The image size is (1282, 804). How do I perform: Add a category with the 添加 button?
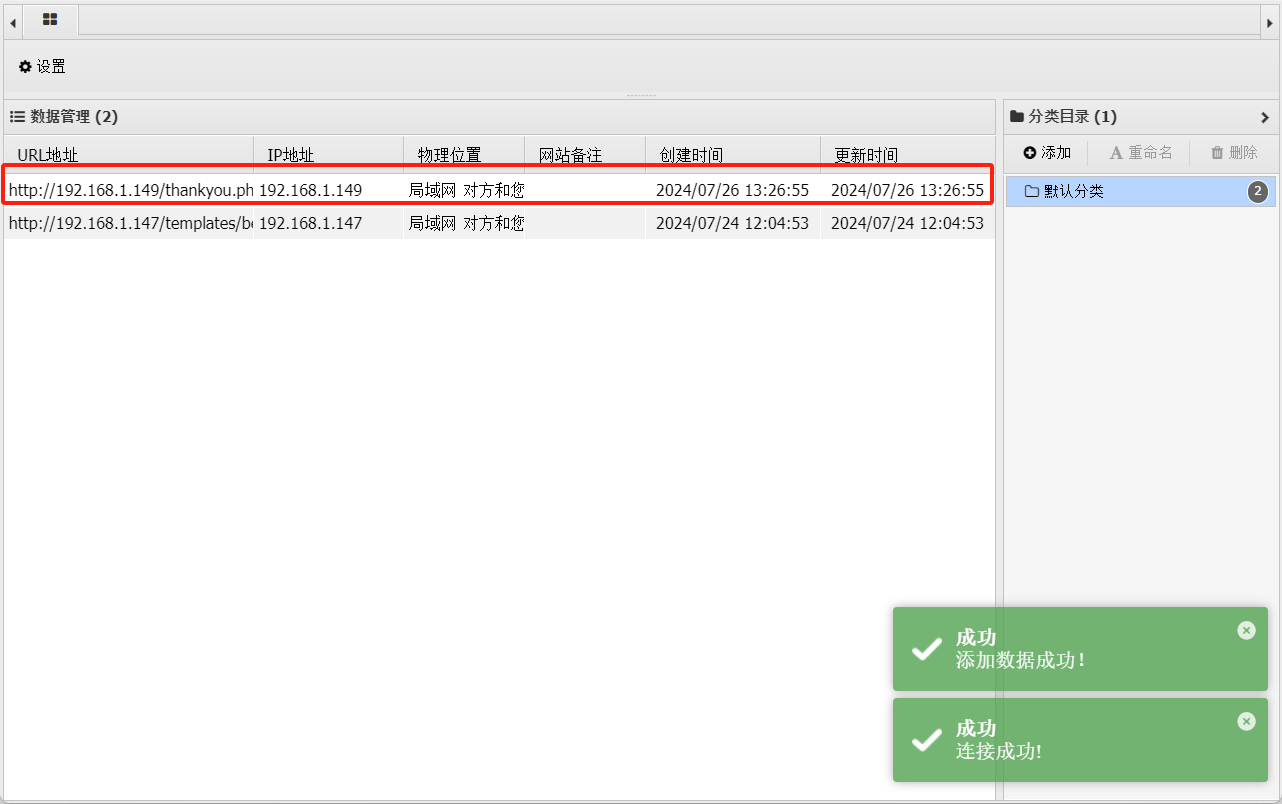[x=1047, y=153]
